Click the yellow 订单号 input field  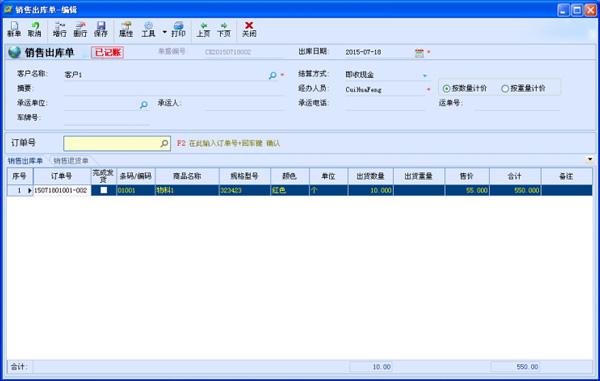(x=117, y=143)
